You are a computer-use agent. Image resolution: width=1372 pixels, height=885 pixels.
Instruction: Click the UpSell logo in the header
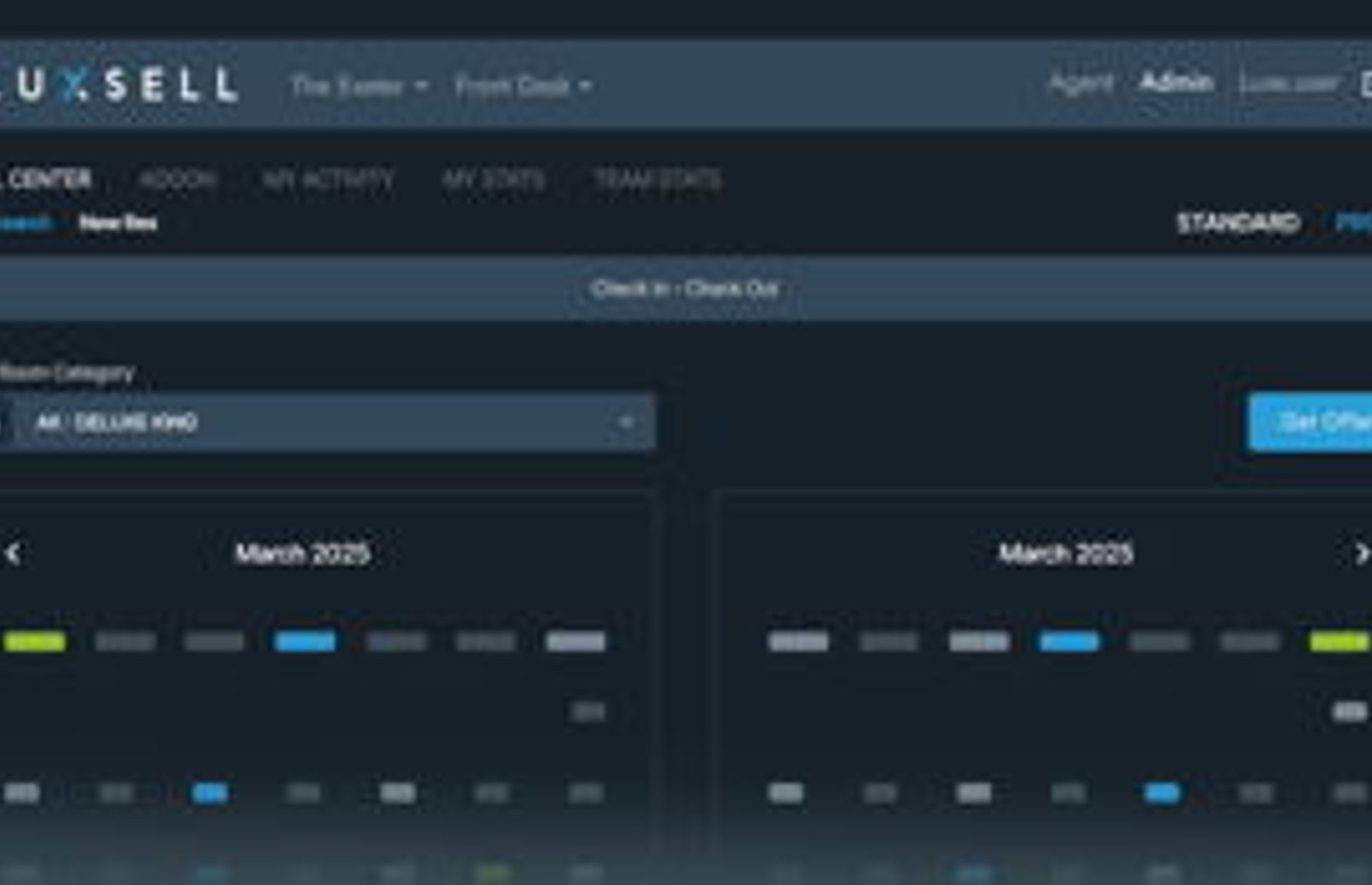click(118, 85)
